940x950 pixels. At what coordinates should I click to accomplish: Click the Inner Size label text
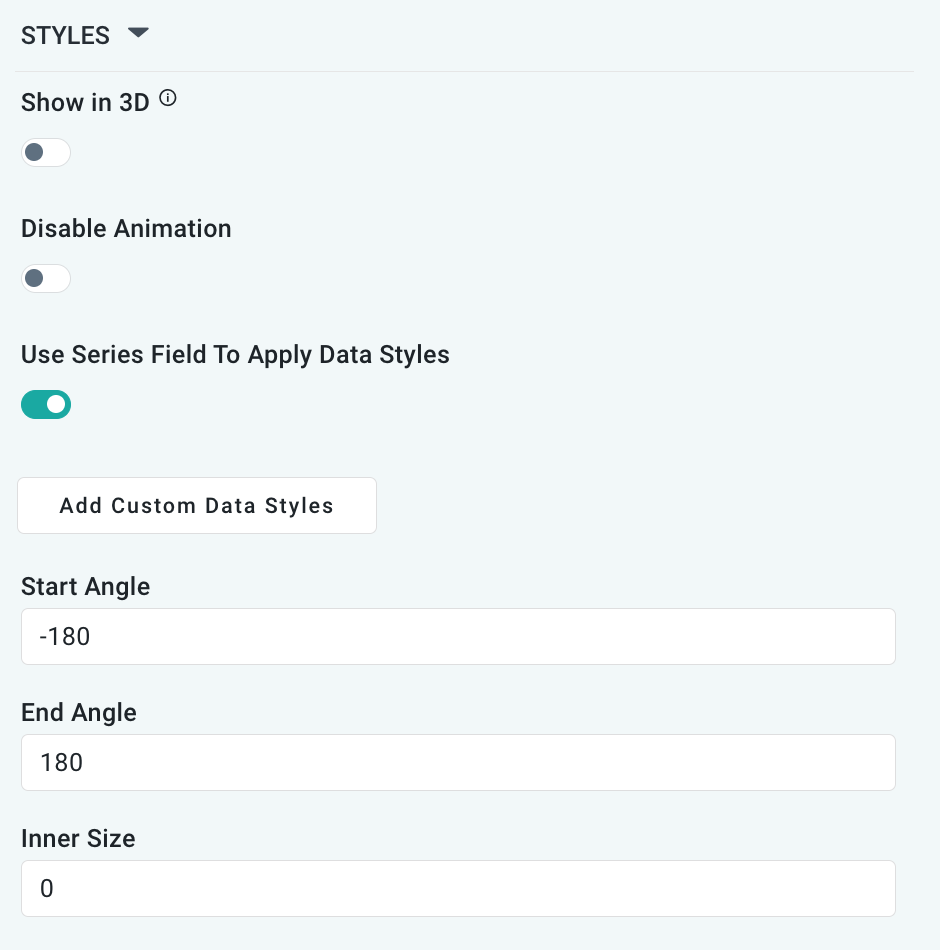pyautogui.click(x=77, y=839)
